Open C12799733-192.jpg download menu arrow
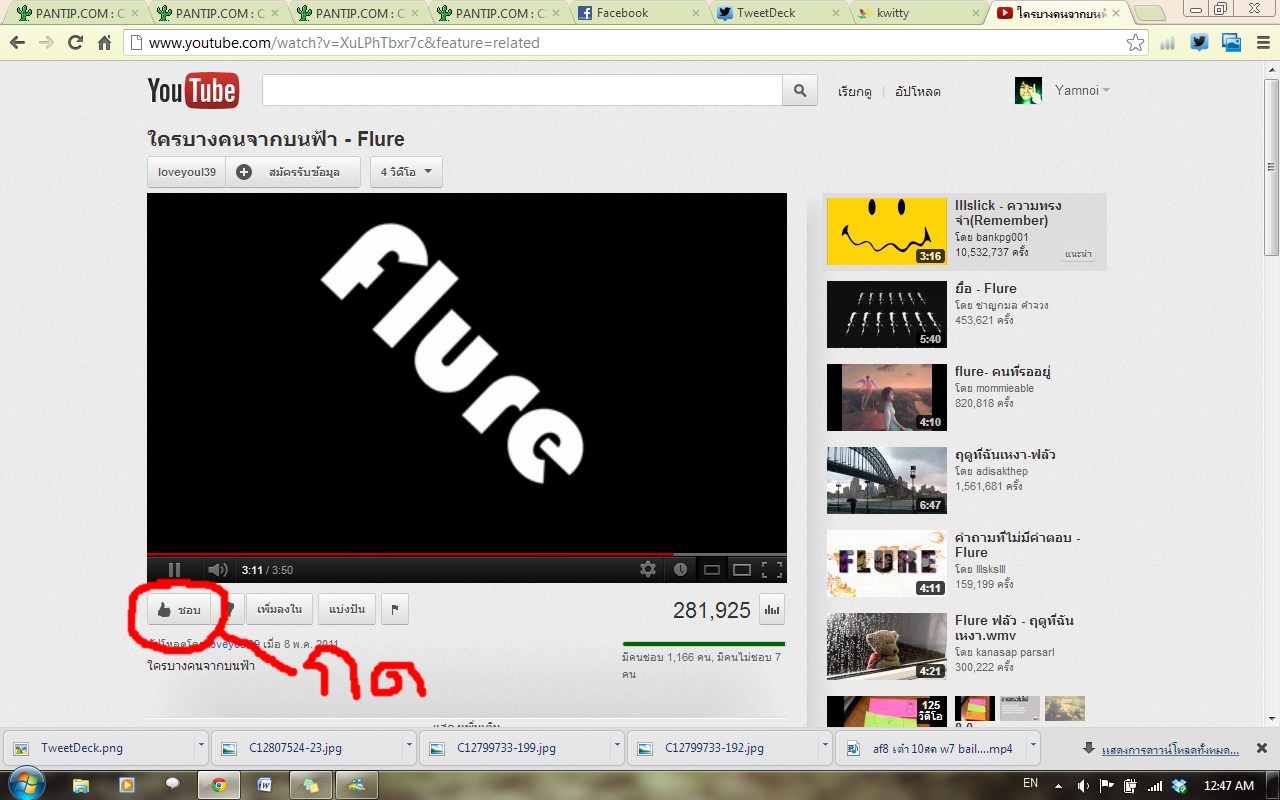This screenshot has width=1280, height=800. point(825,747)
